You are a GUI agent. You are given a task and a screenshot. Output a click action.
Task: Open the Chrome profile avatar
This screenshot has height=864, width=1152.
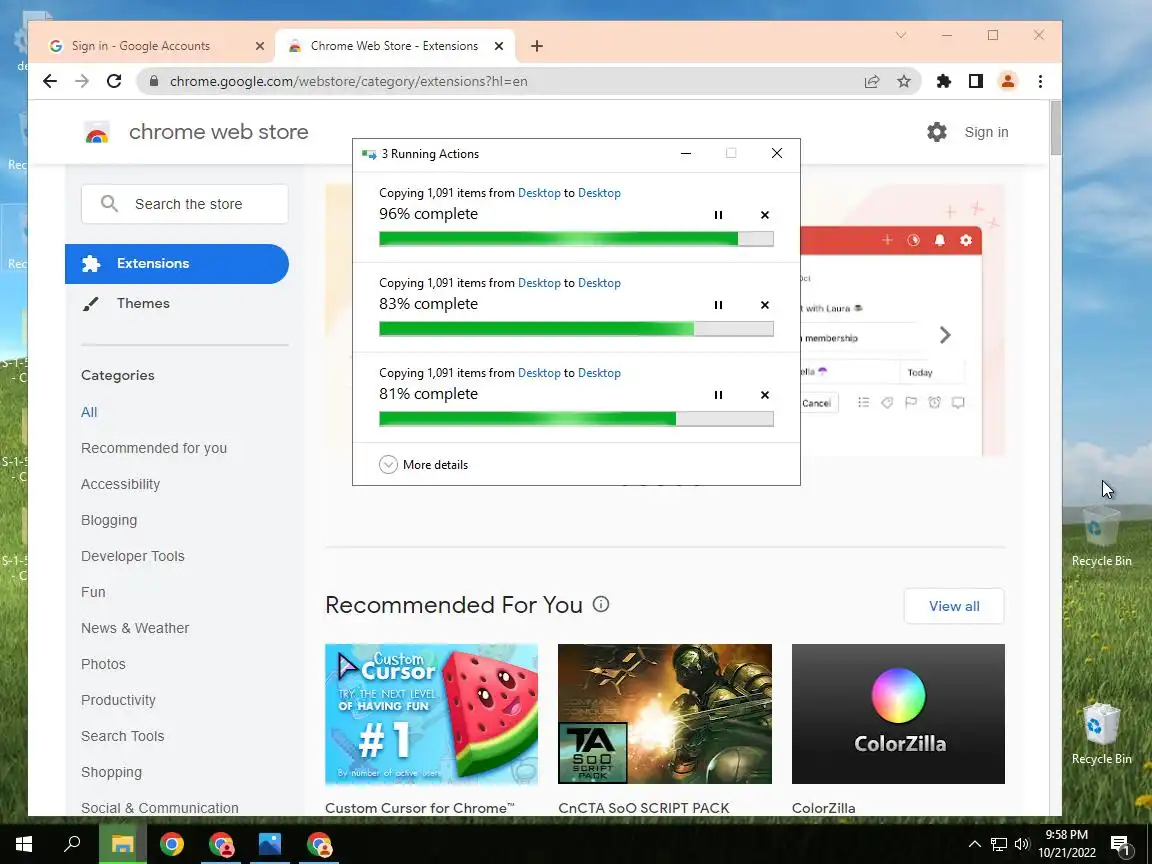[x=1008, y=81]
